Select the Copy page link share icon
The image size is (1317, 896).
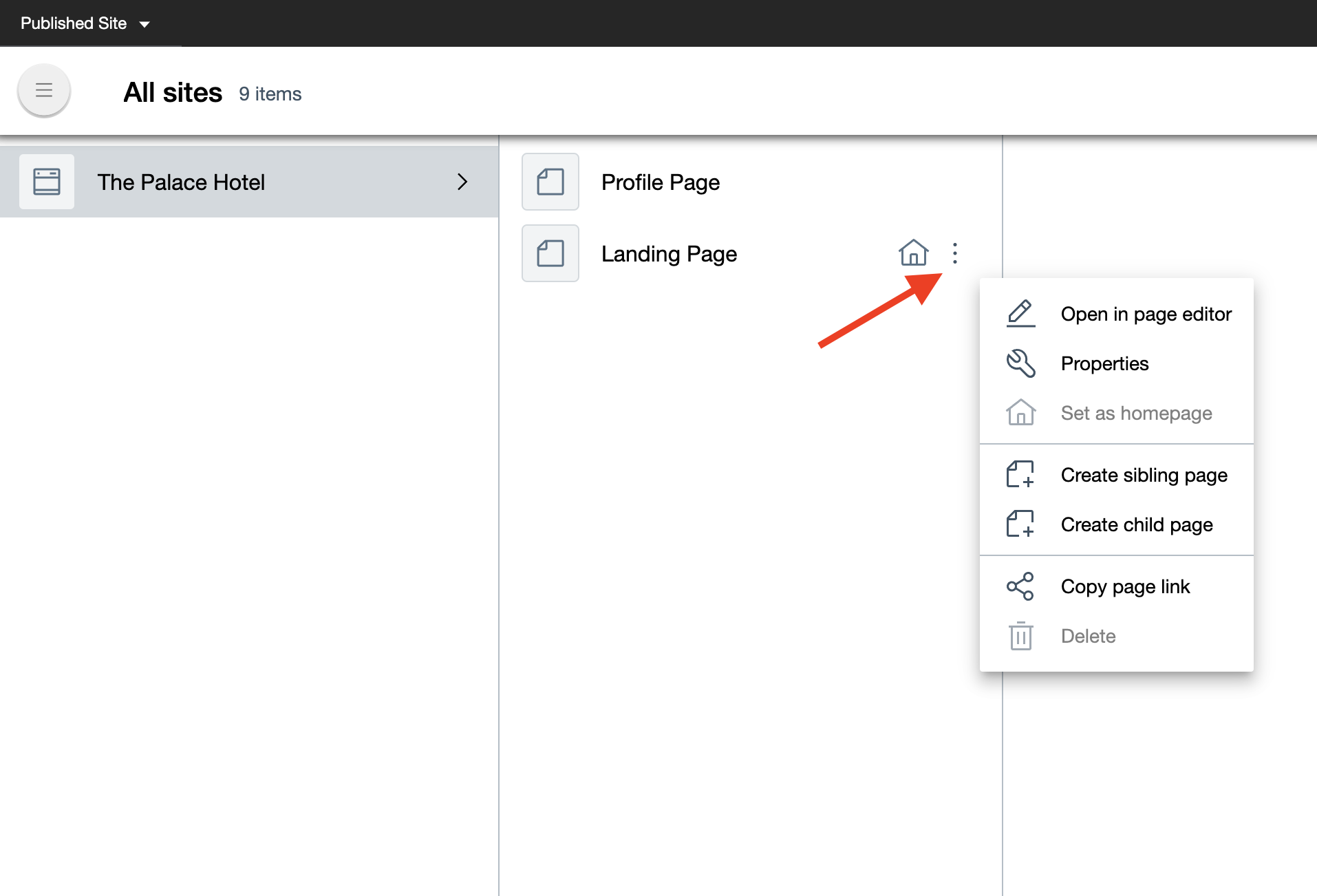[x=1020, y=586]
